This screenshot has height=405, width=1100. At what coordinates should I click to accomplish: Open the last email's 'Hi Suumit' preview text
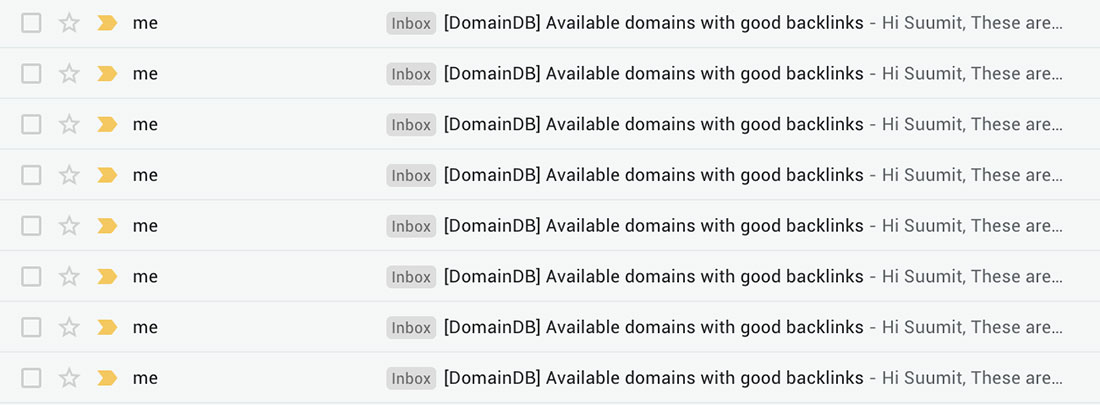click(972, 378)
